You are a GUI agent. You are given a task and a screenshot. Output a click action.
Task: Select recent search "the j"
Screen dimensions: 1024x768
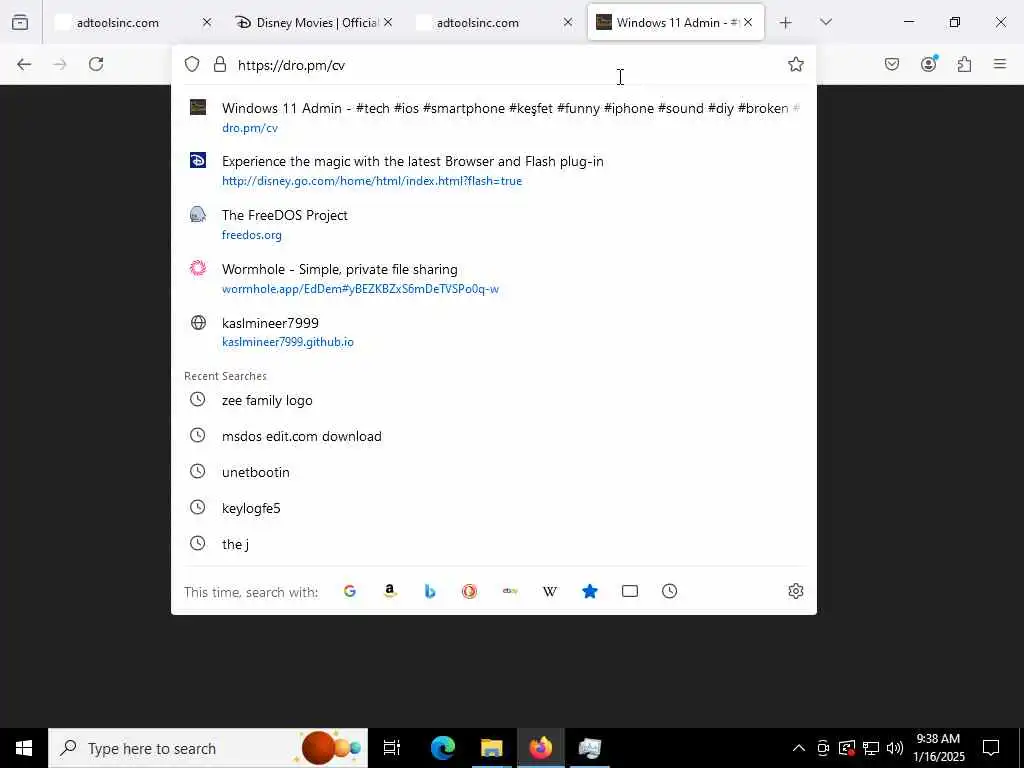[x=494, y=543]
